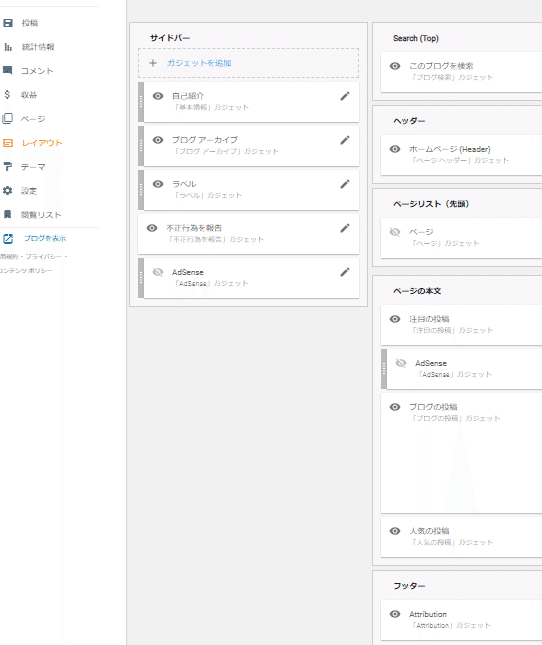Image resolution: width=542 pixels, height=645 pixels.
Task: Edit the ブログ アーカイブ gadget with pencil icon
Action: [x=345, y=140]
